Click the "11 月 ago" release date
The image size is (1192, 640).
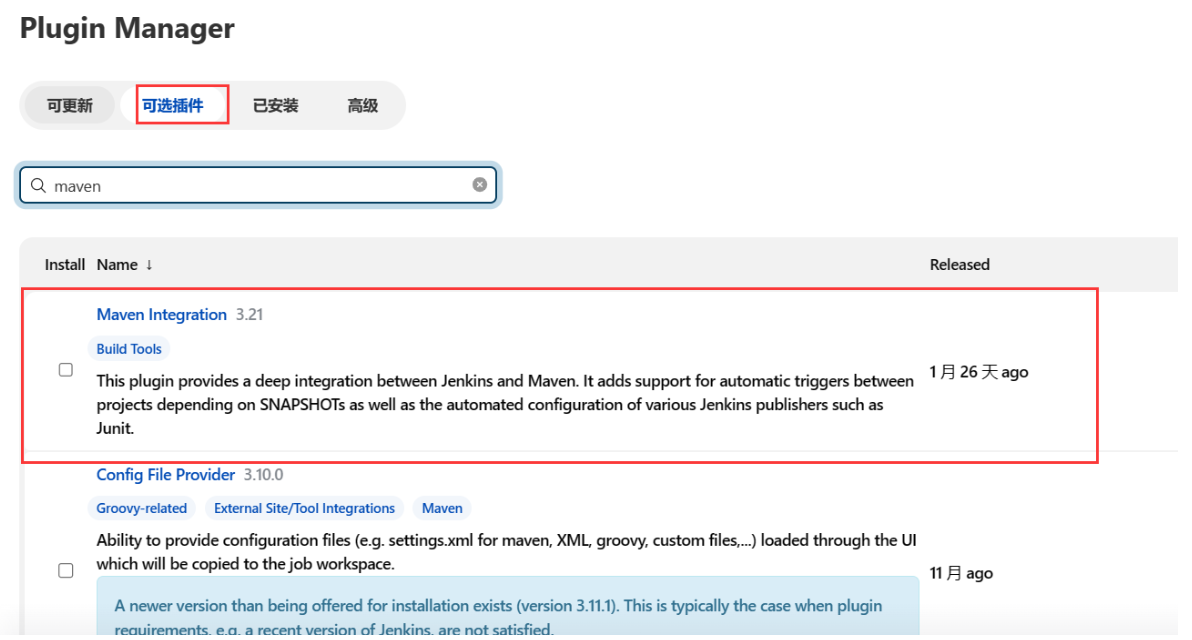pyautogui.click(x=961, y=574)
